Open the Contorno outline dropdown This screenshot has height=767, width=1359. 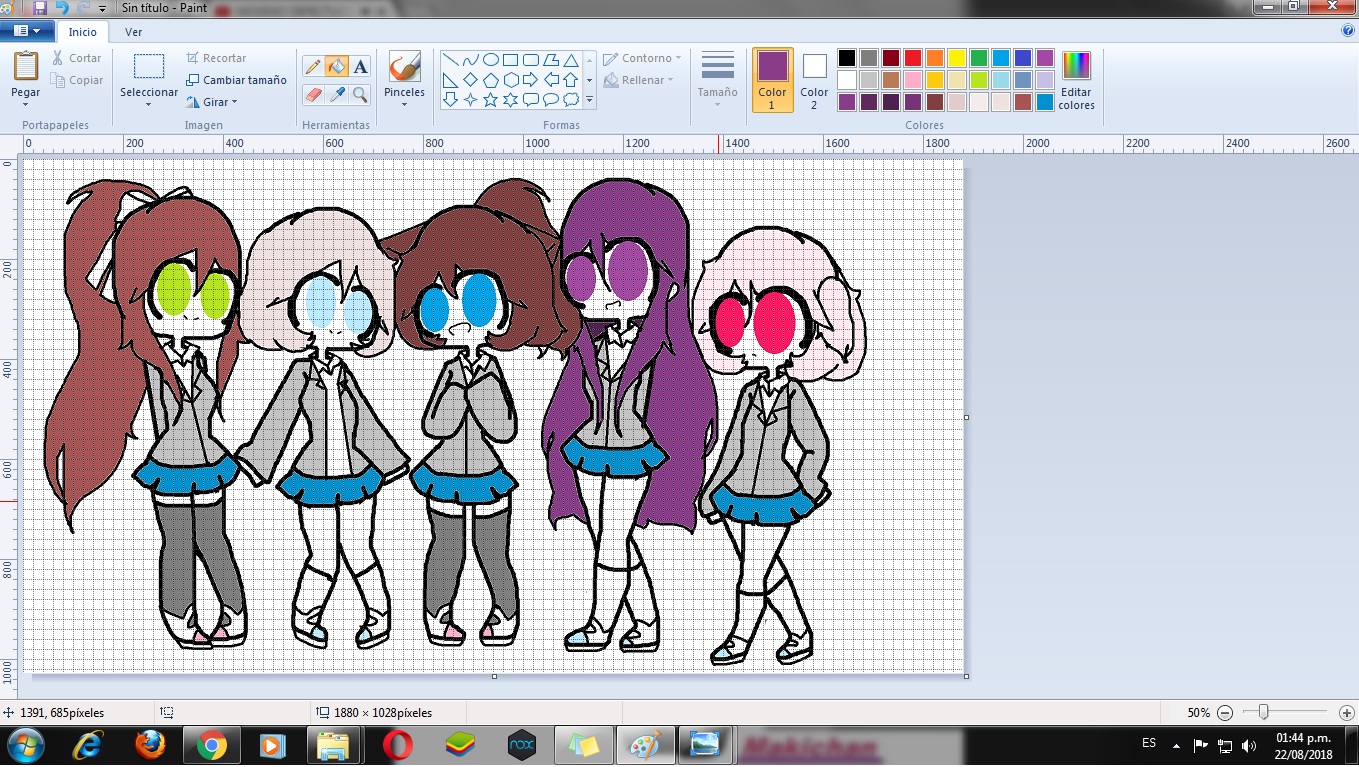[643, 58]
